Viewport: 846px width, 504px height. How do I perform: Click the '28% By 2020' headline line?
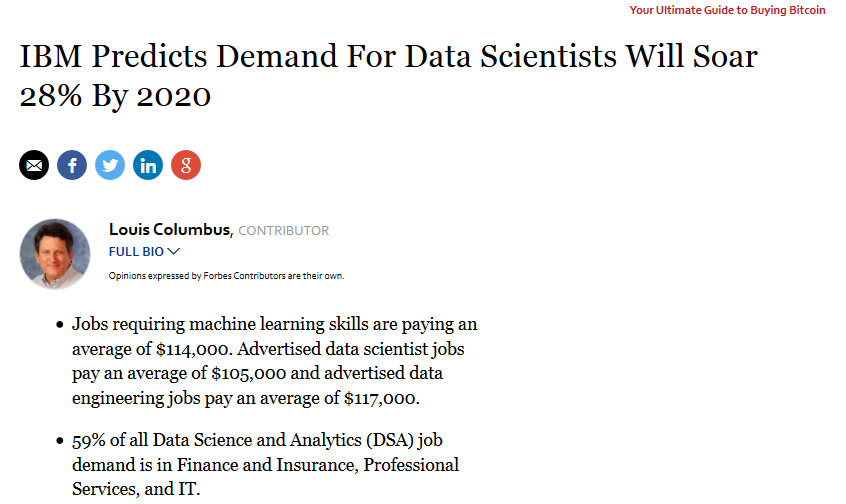click(x=115, y=96)
